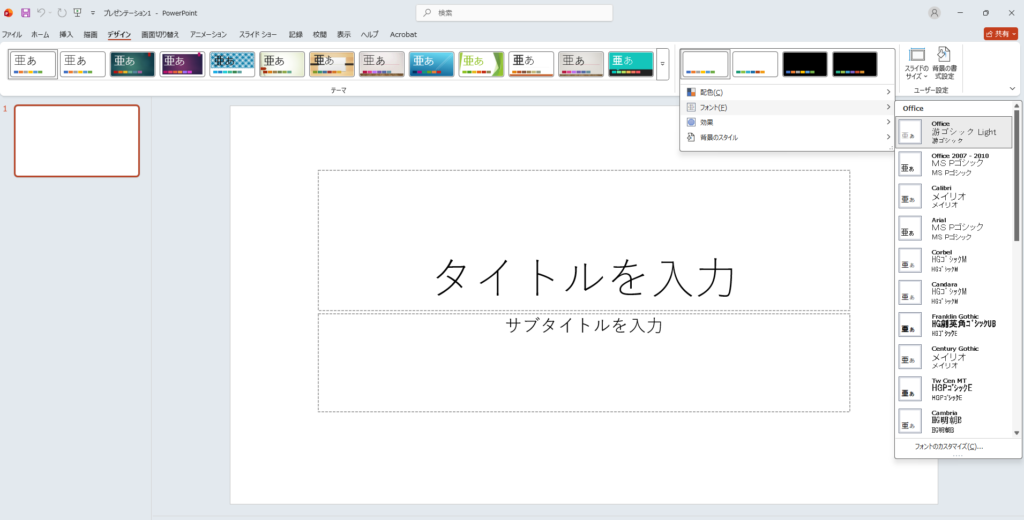The width and height of the screenshot is (1024, 520).
Task: Click the 共有 (Share) button
Action: coord(1000,34)
